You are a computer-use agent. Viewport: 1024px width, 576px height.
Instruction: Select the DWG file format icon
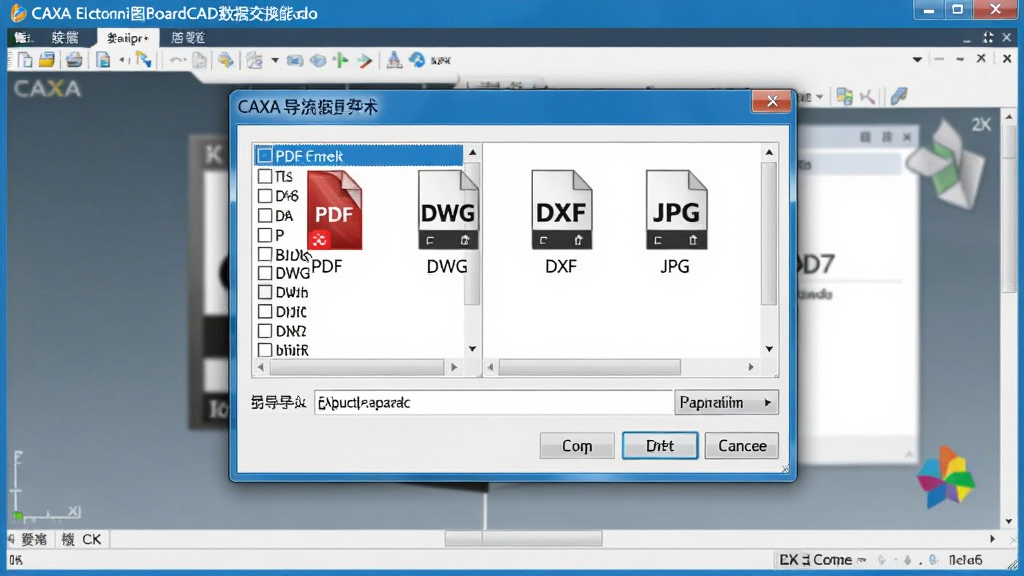(x=447, y=210)
